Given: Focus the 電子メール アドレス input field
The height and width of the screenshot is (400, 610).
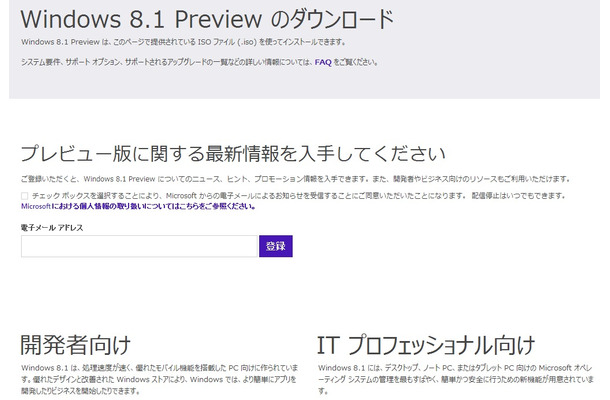Looking at the screenshot, I should click(139, 246).
